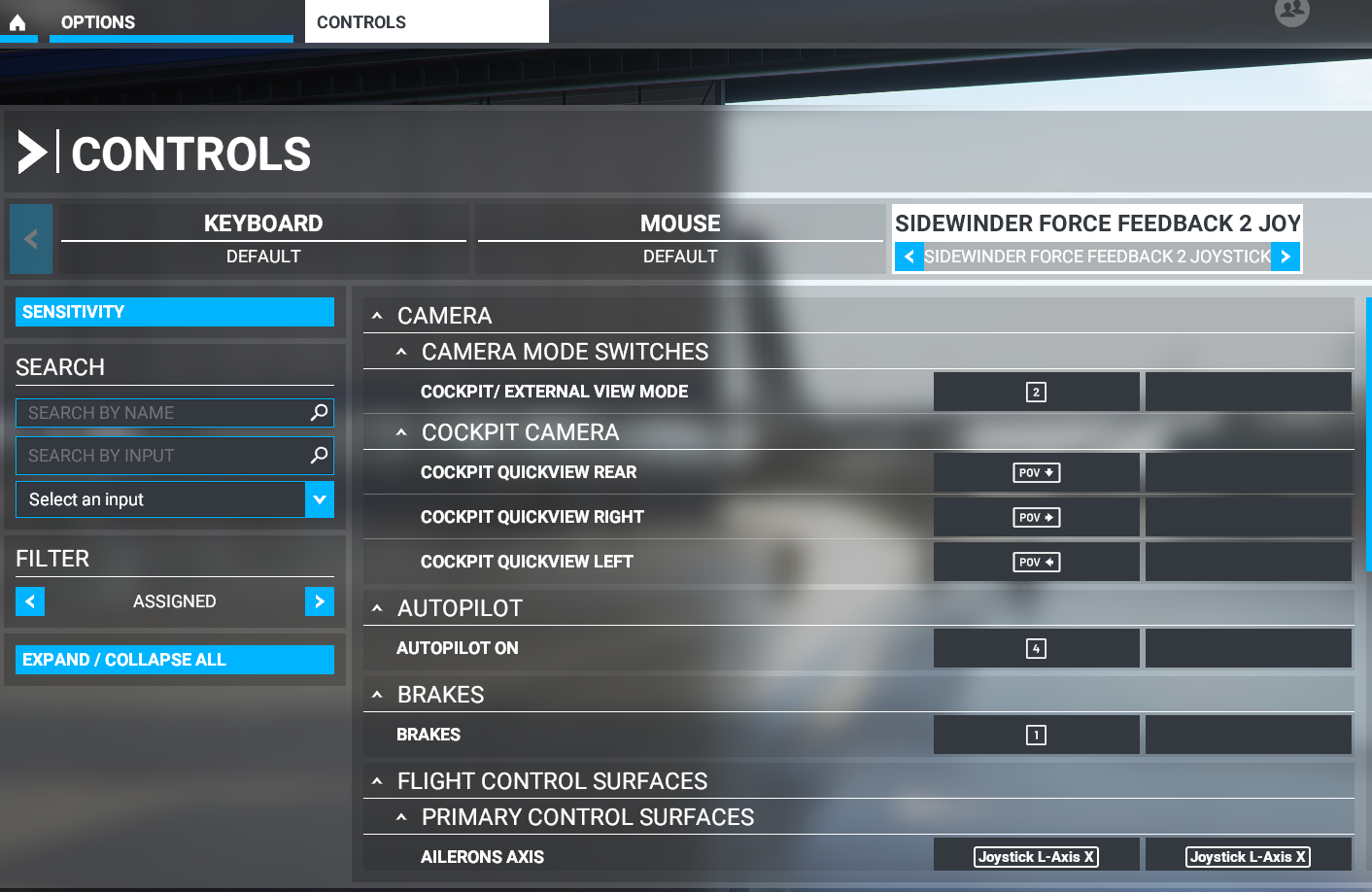
Task: Click empty second binding for Cockpit Quickview Left
Action: click(x=1249, y=562)
